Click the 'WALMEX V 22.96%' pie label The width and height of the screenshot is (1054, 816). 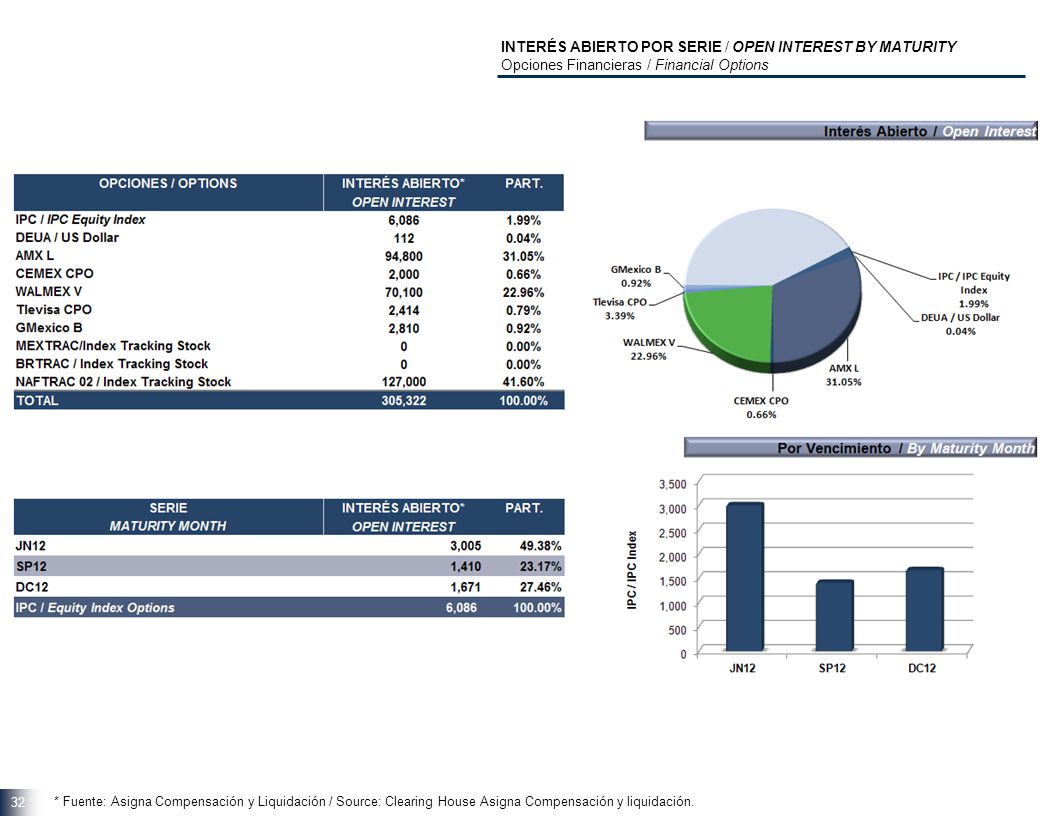(x=649, y=350)
